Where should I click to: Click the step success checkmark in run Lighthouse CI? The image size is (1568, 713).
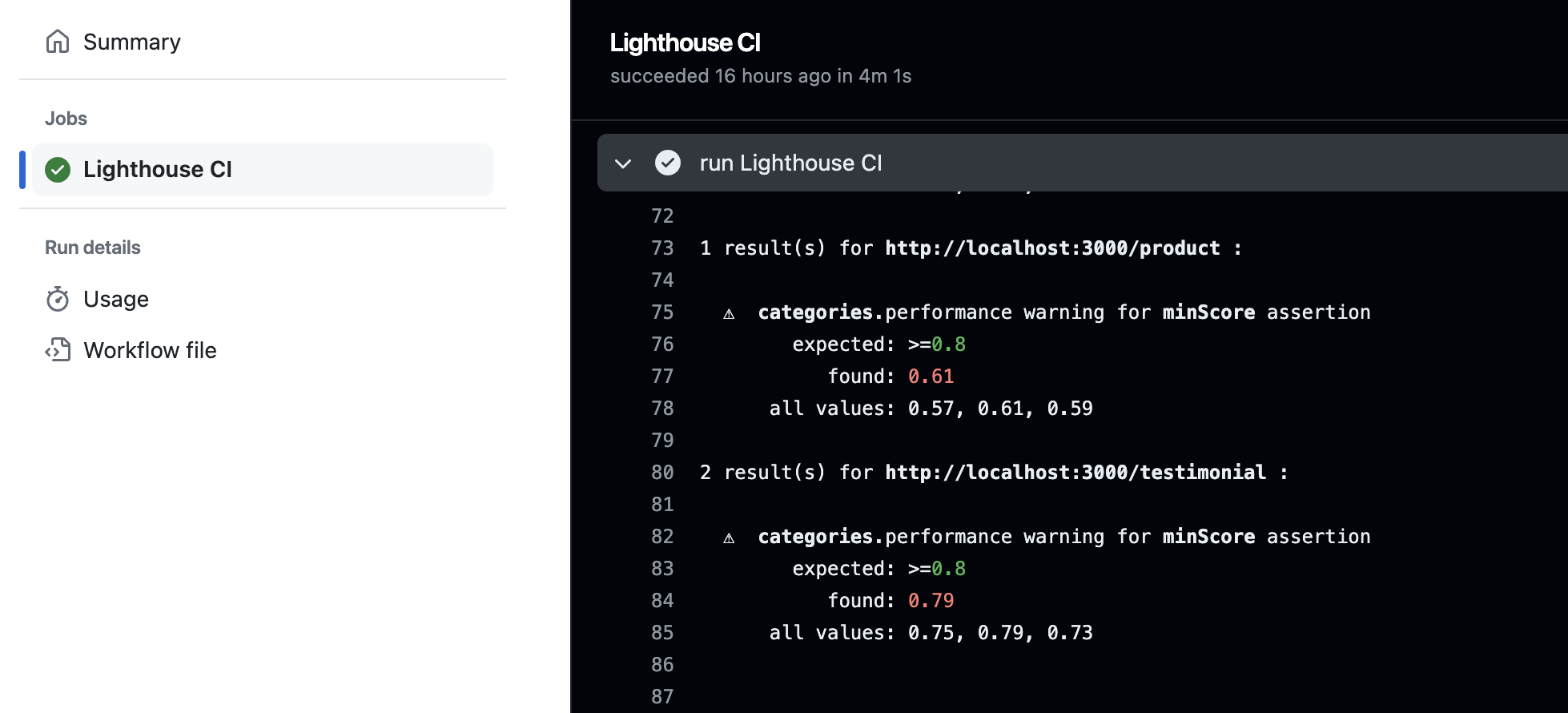668,163
